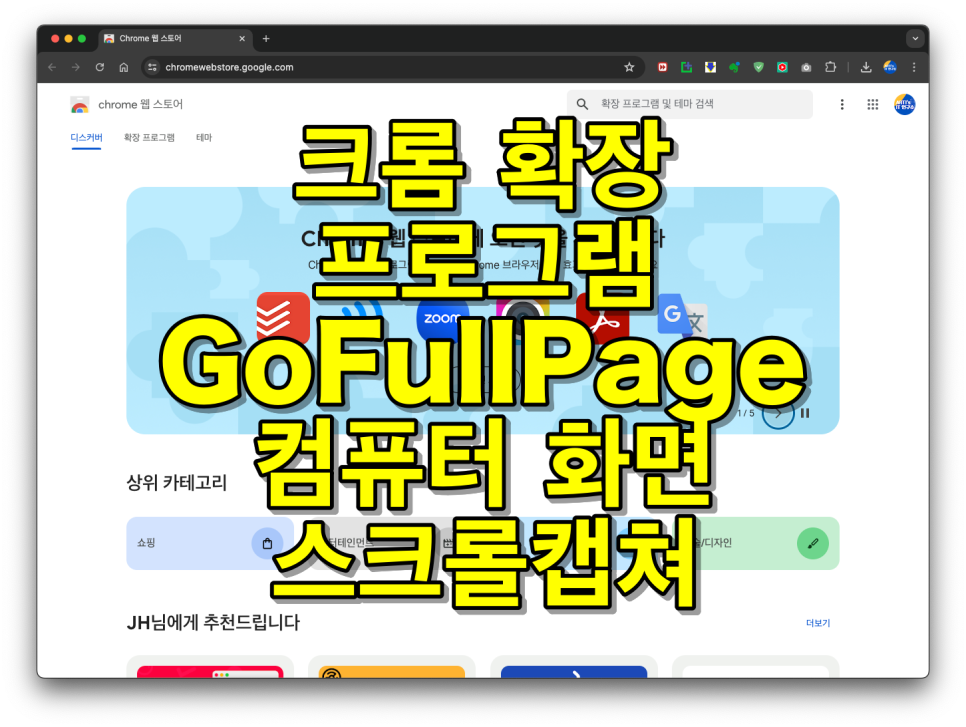
Task: Open the Google apps grid launcher
Action: [x=873, y=104]
